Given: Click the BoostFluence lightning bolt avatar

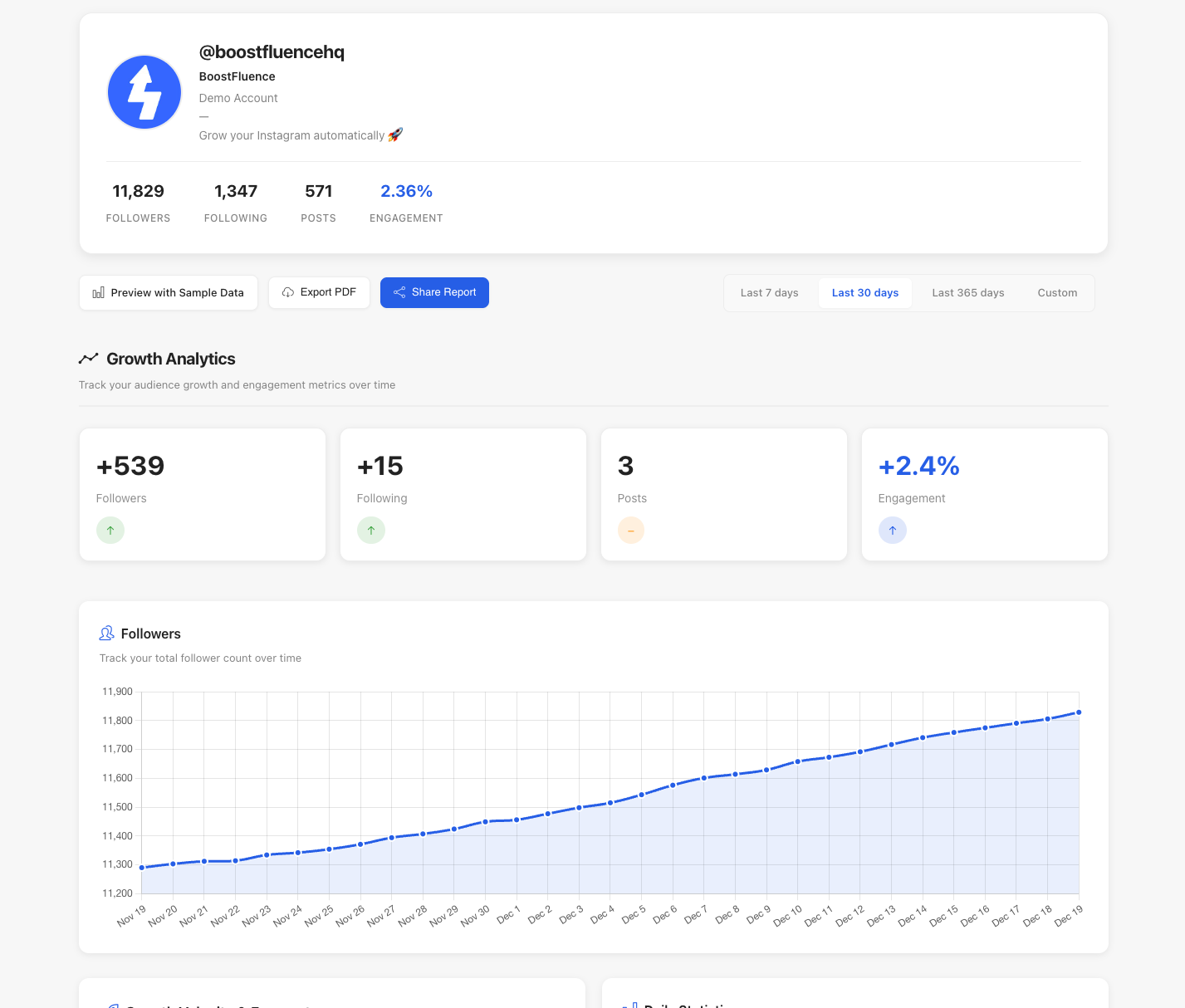Looking at the screenshot, I should (144, 92).
